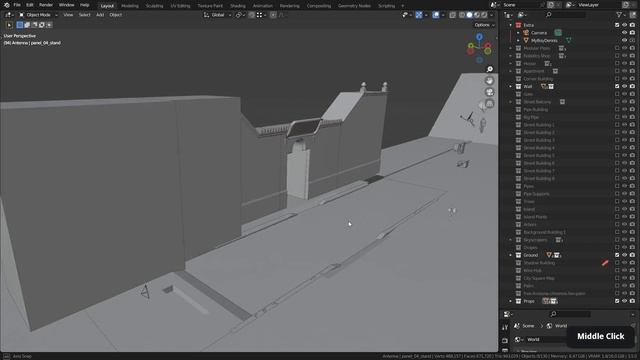Hide the Wall collection in viewport
Image resolution: width=640 pixels, height=360 pixels.
624,87
